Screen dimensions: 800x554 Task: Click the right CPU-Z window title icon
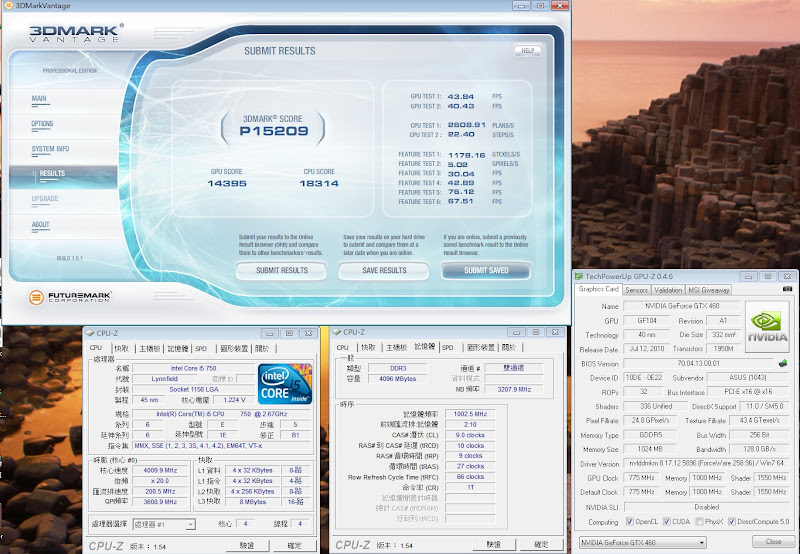click(x=337, y=332)
